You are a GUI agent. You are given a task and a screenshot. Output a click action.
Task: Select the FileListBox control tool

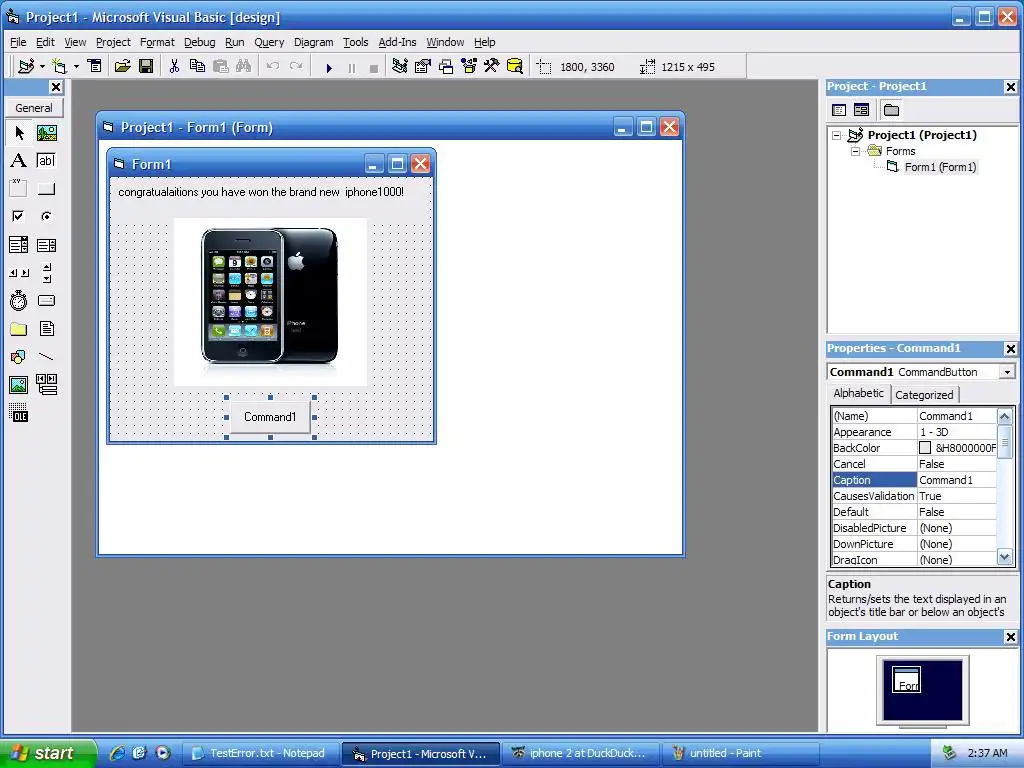tap(46, 328)
